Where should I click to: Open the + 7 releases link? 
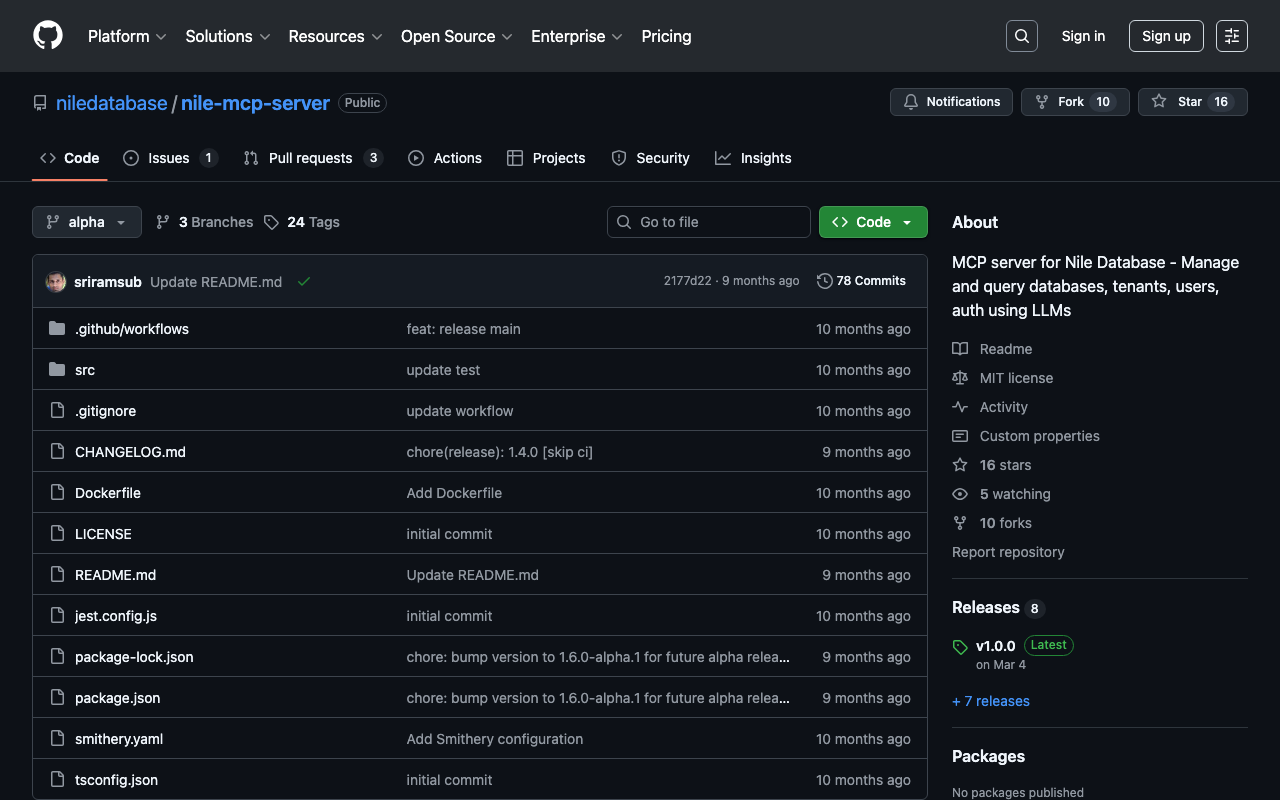tap(990, 701)
